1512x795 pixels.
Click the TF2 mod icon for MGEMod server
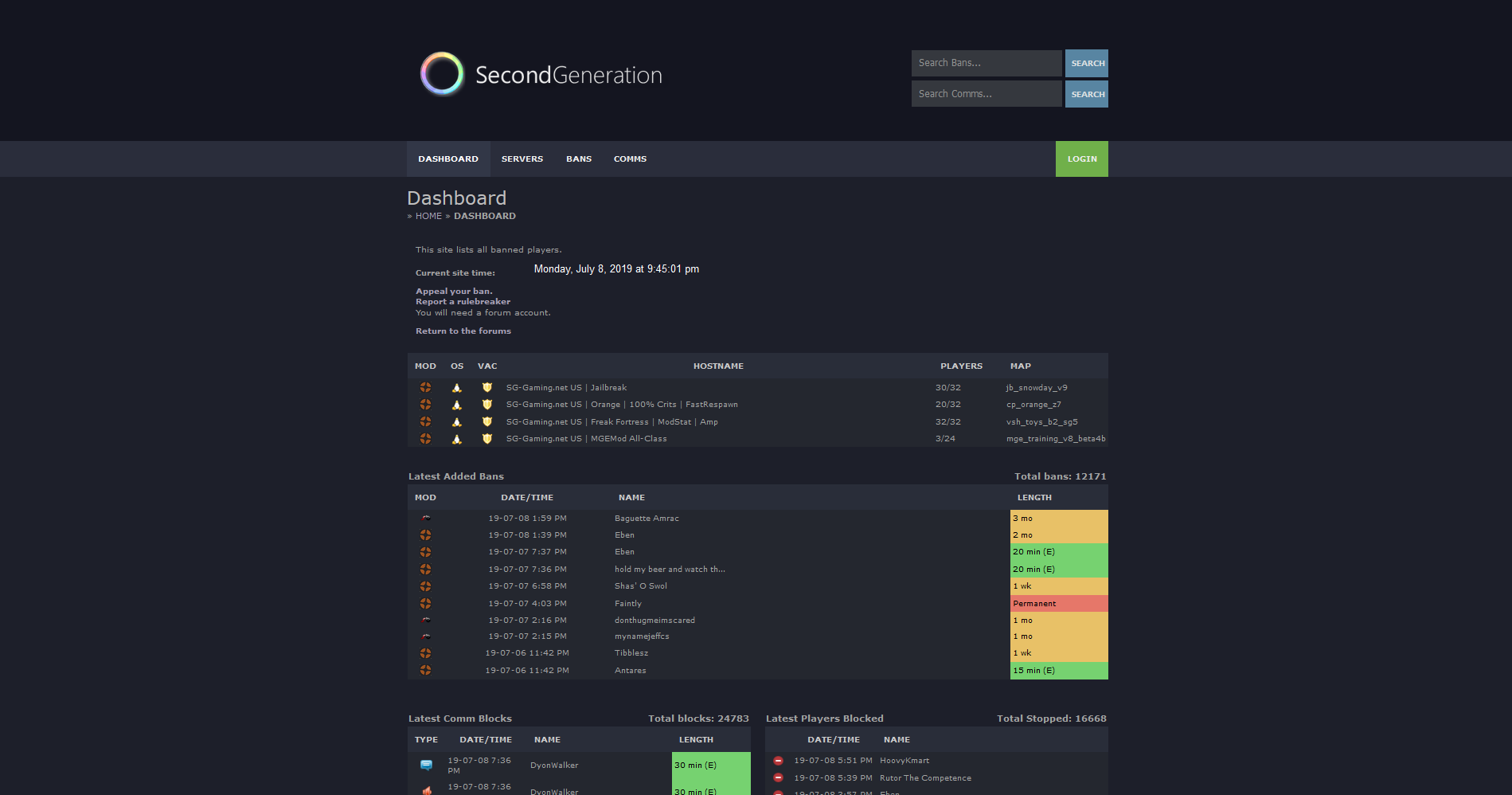pyautogui.click(x=425, y=439)
